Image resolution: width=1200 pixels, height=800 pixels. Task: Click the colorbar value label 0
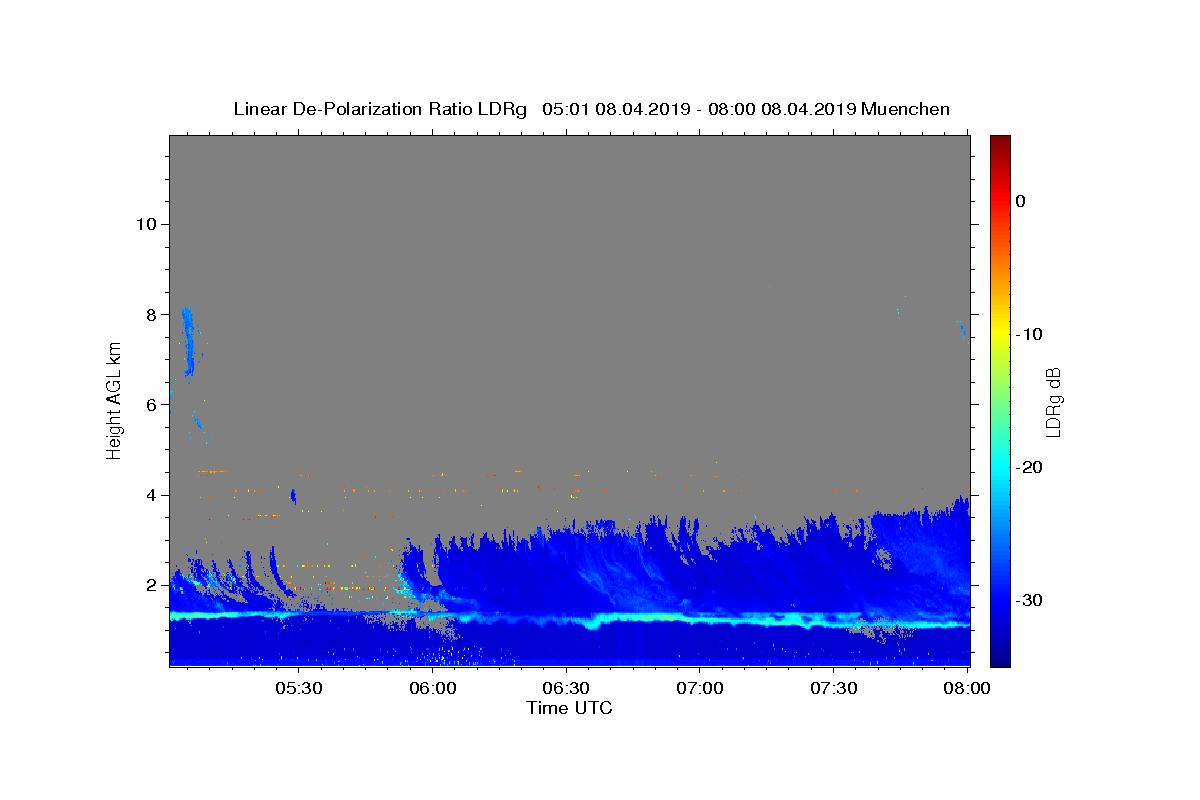[1021, 201]
